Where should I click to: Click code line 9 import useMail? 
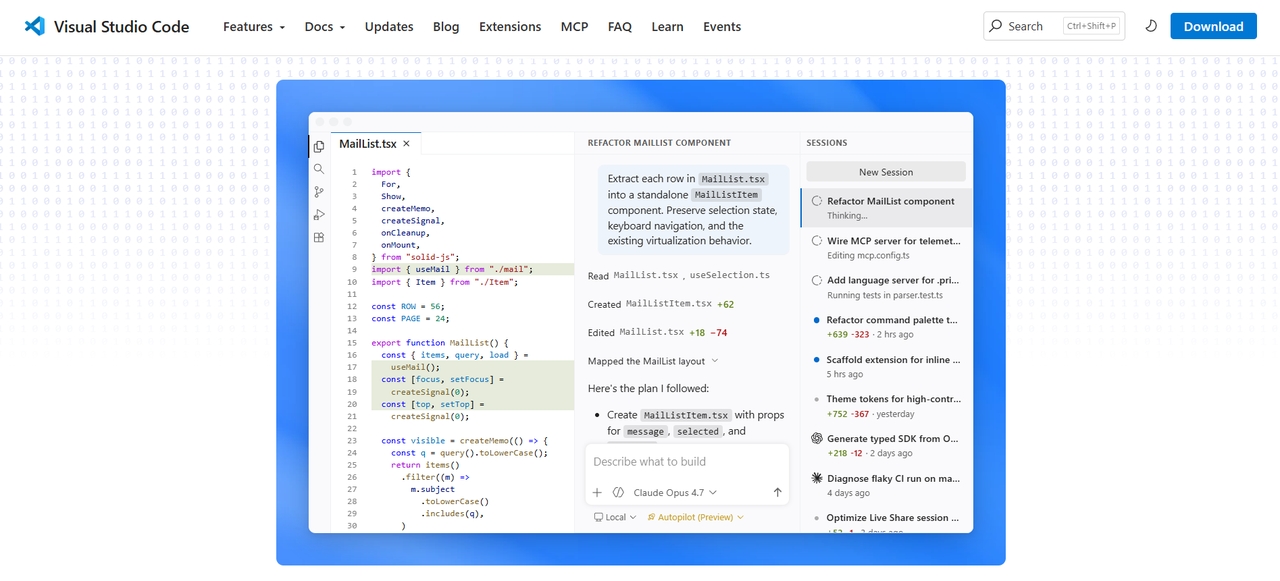click(452, 269)
